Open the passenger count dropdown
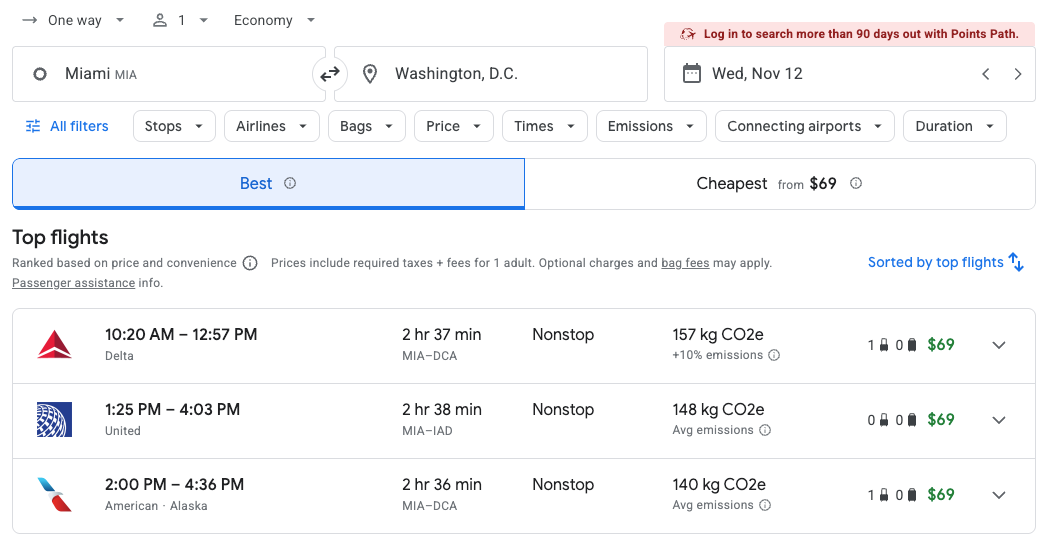Viewport: 1047px width, 540px height. [180, 20]
